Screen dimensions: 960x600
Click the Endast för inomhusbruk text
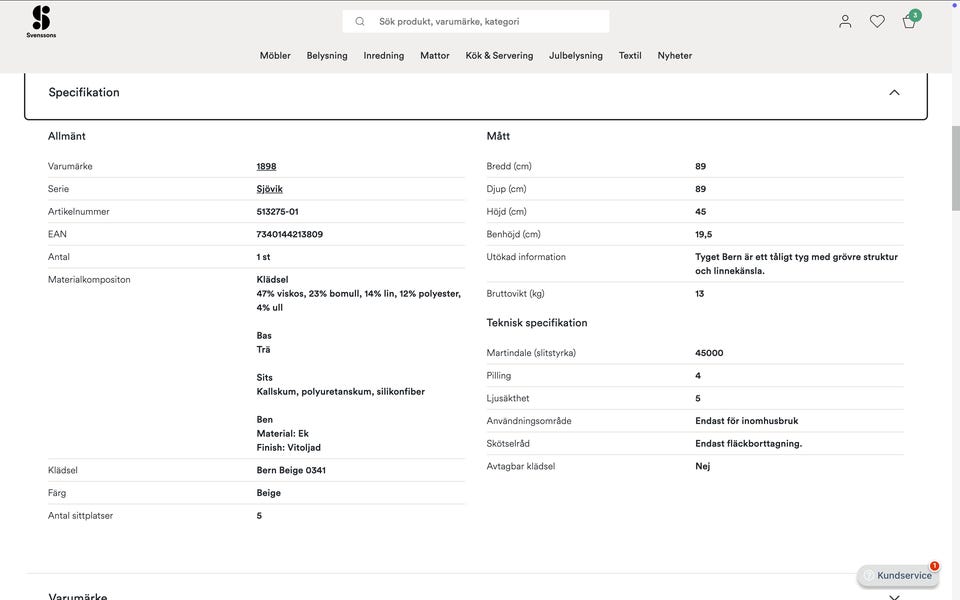pyautogui.click(x=746, y=421)
